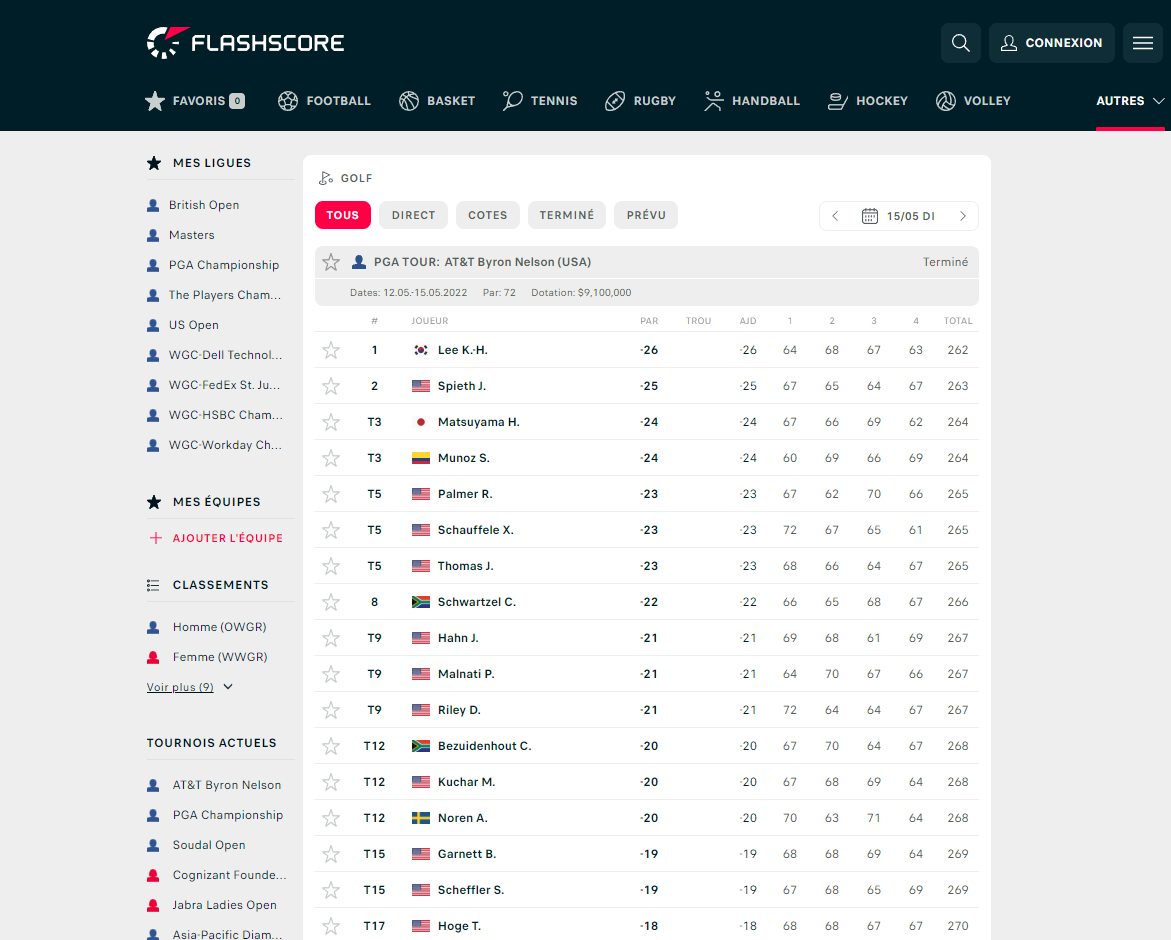This screenshot has width=1171, height=940.
Task: Click red icon next to Jabra Ladies Open
Action: pos(153,905)
